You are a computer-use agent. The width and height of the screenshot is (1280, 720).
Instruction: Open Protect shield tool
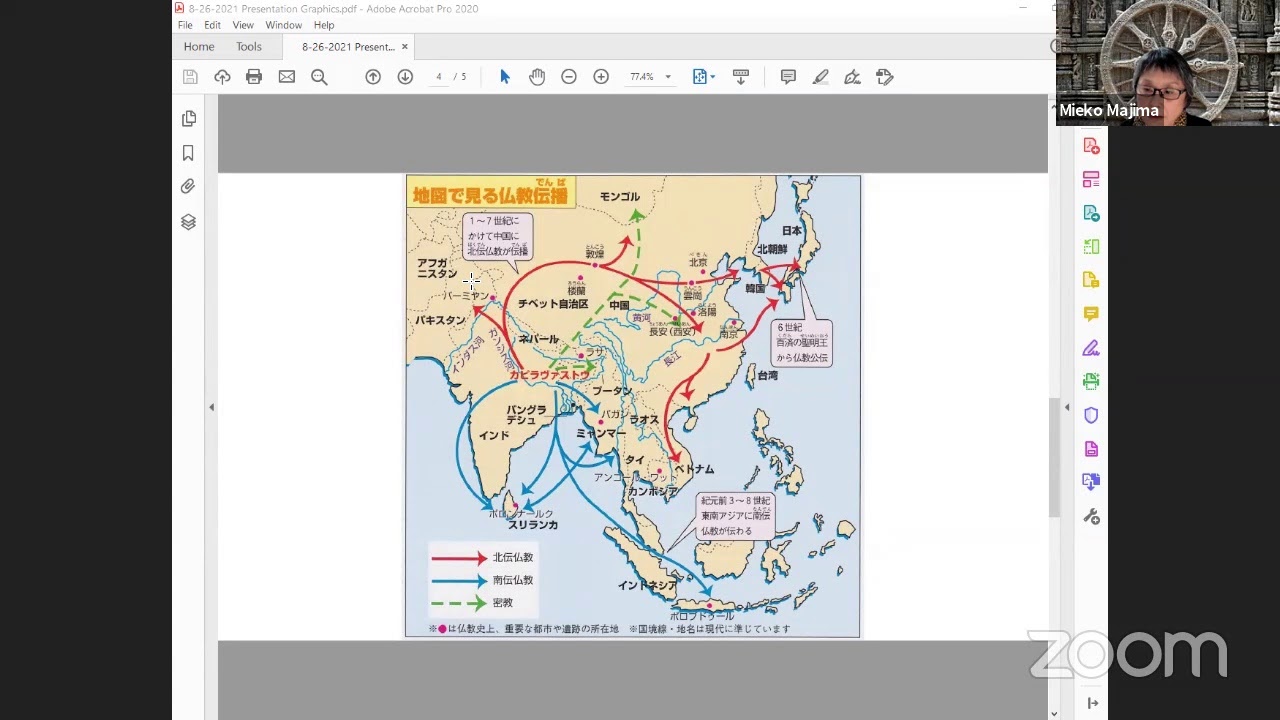point(1091,415)
